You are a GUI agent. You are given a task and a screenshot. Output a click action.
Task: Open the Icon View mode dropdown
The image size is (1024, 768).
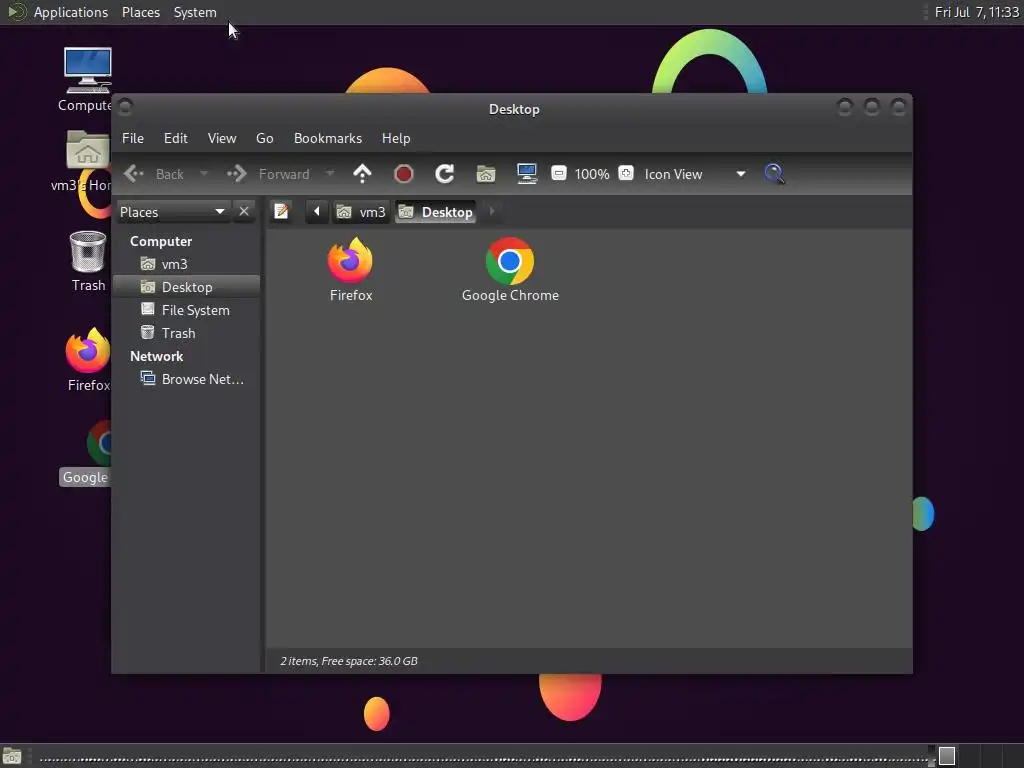(696, 174)
